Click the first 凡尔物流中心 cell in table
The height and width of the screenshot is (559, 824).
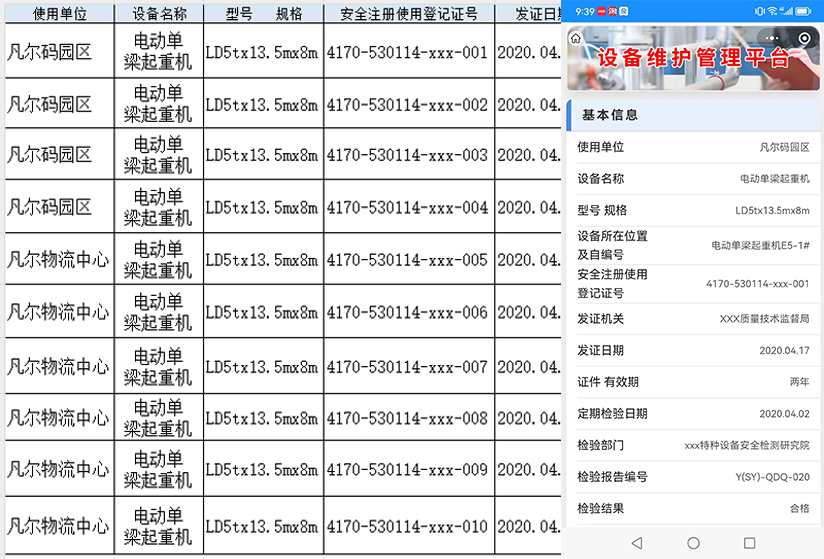(x=59, y=260)
